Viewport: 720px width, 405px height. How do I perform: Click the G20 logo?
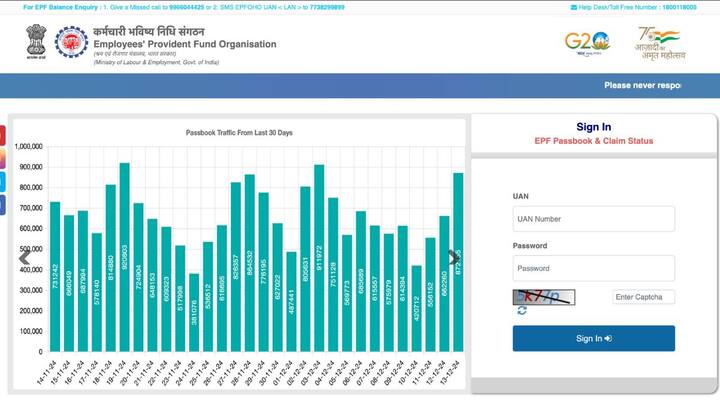coord(586,43)
